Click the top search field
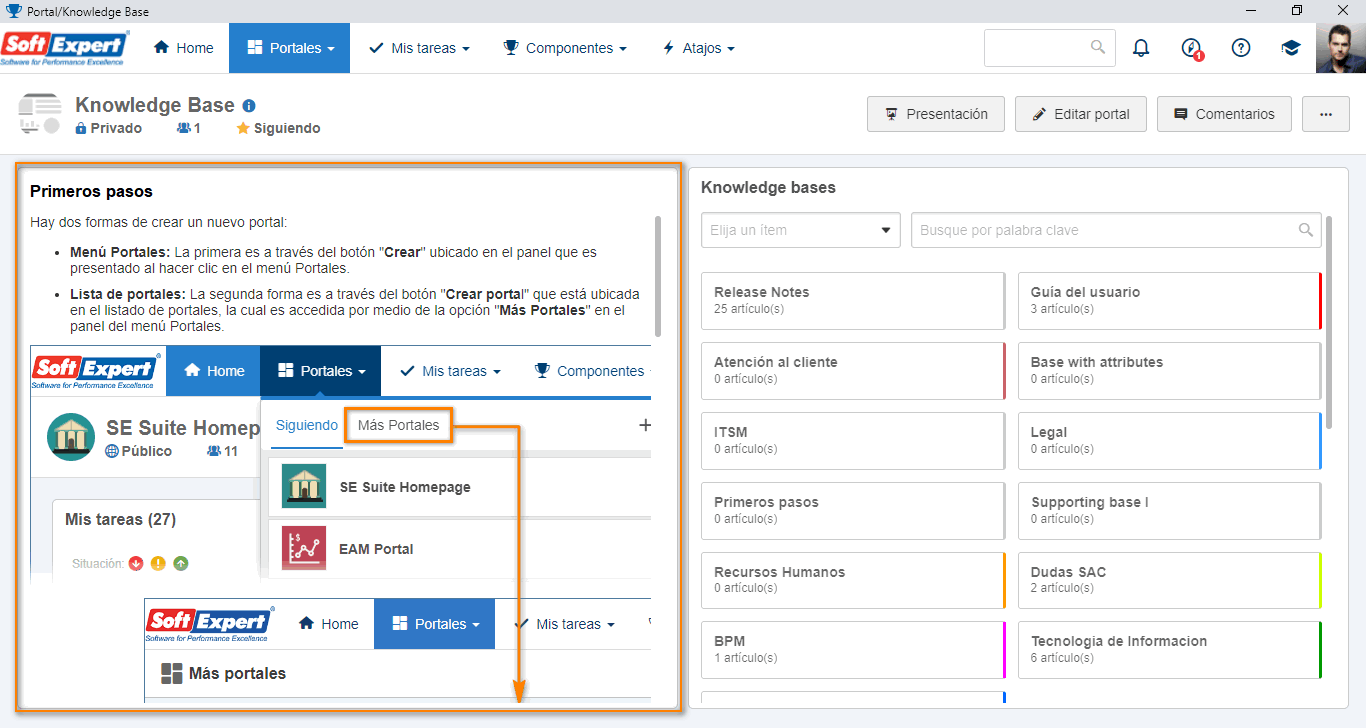 [x=1050, y=48]
